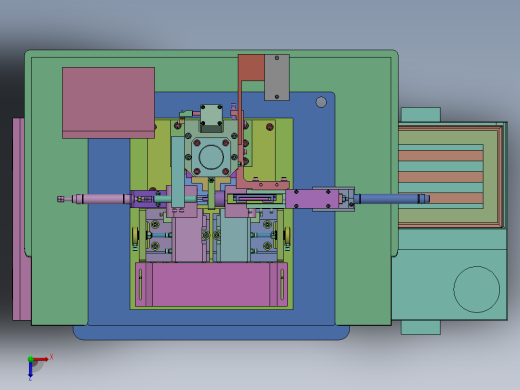Click the red X axis arrow of triad
Image resolution: width=520 pixels, height=390 pixels.
41,359
